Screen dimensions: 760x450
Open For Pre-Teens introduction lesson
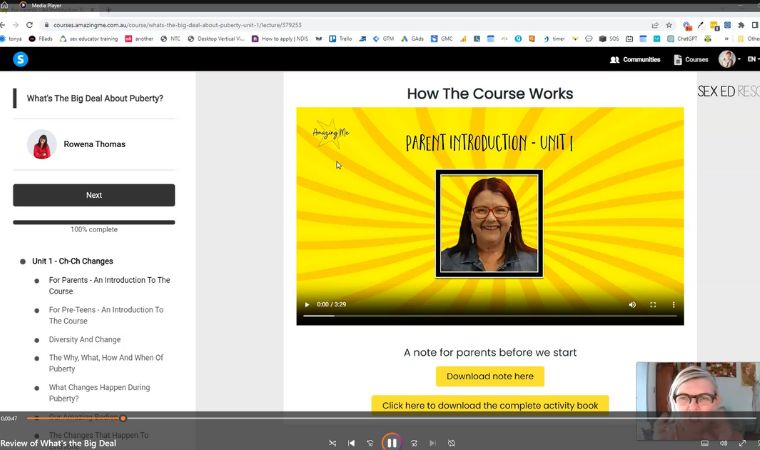pos(106,315)
